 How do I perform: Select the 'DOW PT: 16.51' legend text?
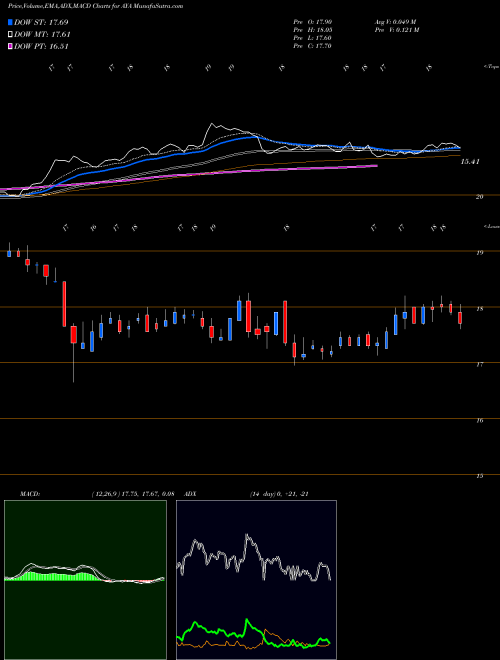pos(41,46)
